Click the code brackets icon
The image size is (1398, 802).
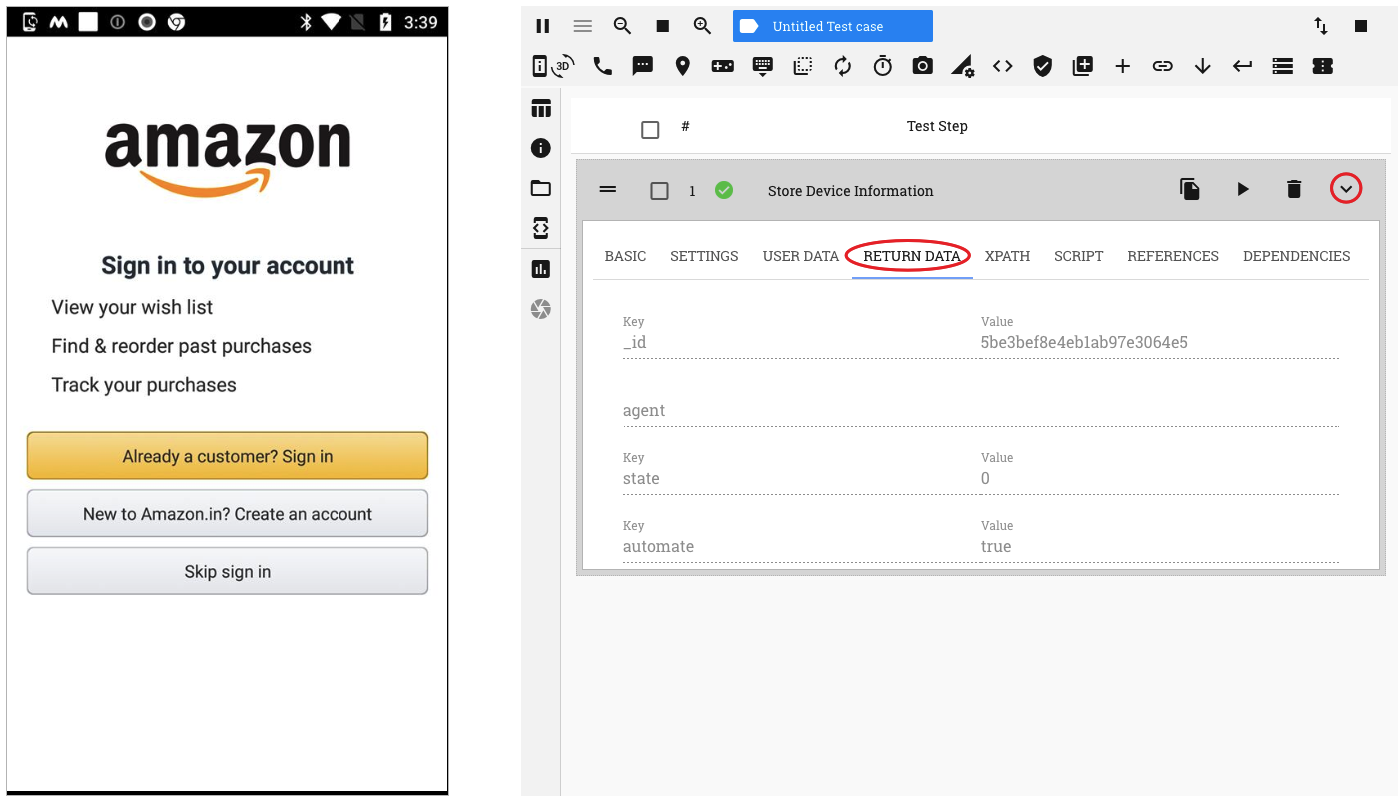pos(1003,66)
